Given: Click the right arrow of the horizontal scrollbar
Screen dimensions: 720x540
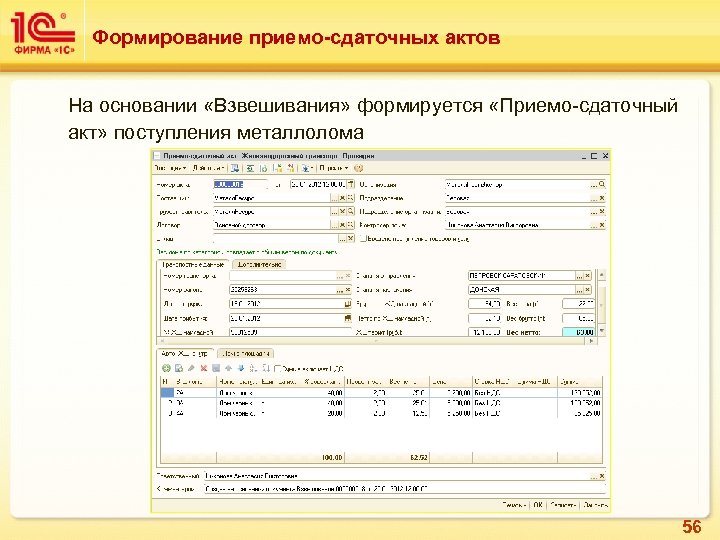Looking at the screenshot, I should click(x=592, y=341).
